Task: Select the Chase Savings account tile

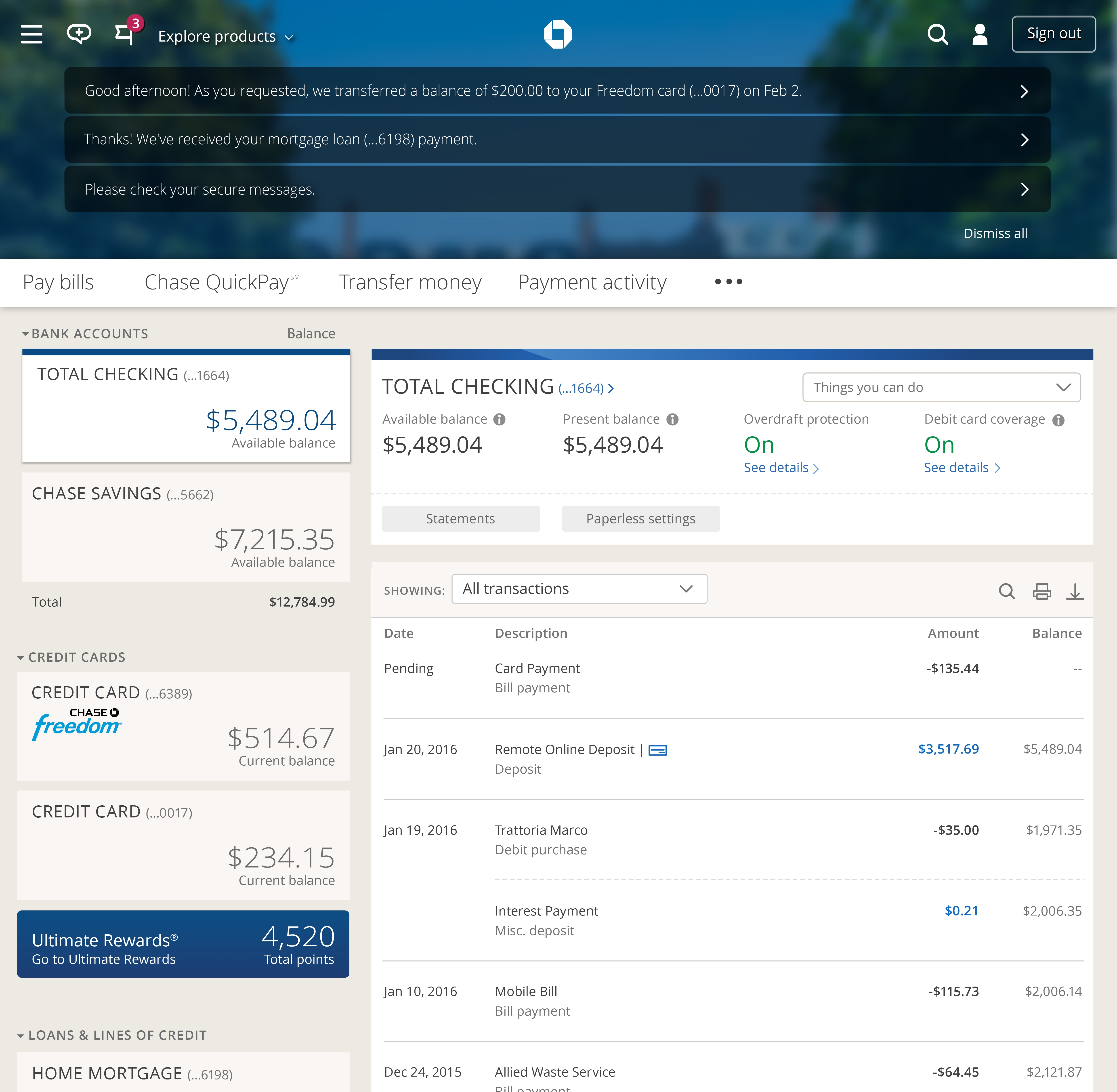Action: point(186,527)
